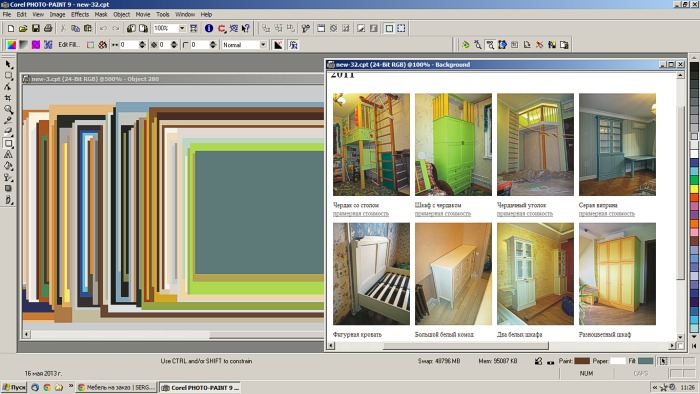Screen dimensions: 700x394
Task: Copy selection using the toolbar Copy icon
Action: pyautogui.click(x=75, y=28)
